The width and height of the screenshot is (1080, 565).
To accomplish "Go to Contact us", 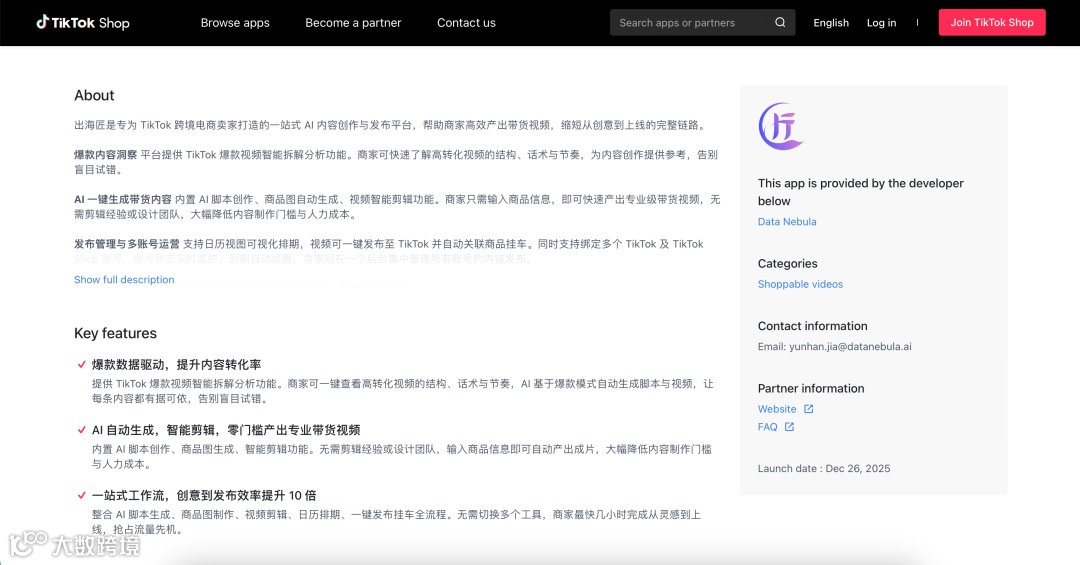I will [x=466, y=23].
